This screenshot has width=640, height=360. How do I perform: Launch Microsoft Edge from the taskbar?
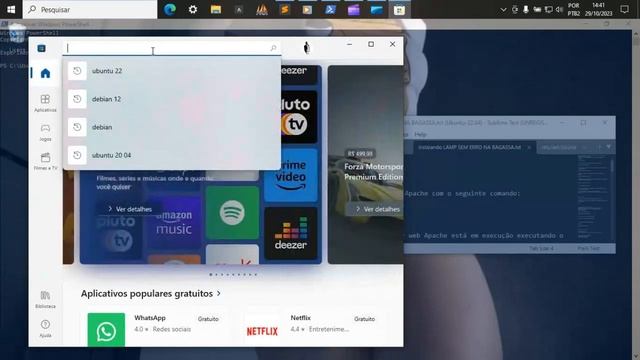tap(170, 9)
